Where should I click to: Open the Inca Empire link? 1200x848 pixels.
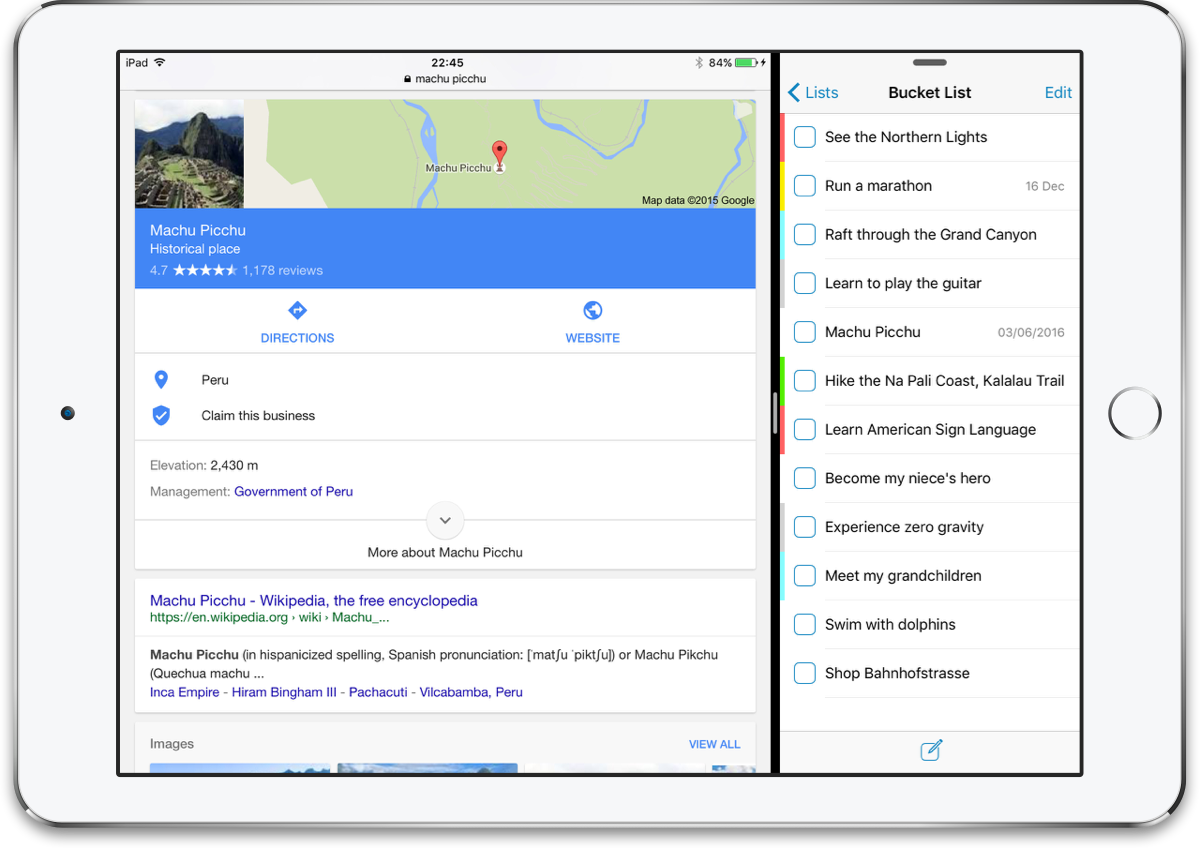click(184, 692)
